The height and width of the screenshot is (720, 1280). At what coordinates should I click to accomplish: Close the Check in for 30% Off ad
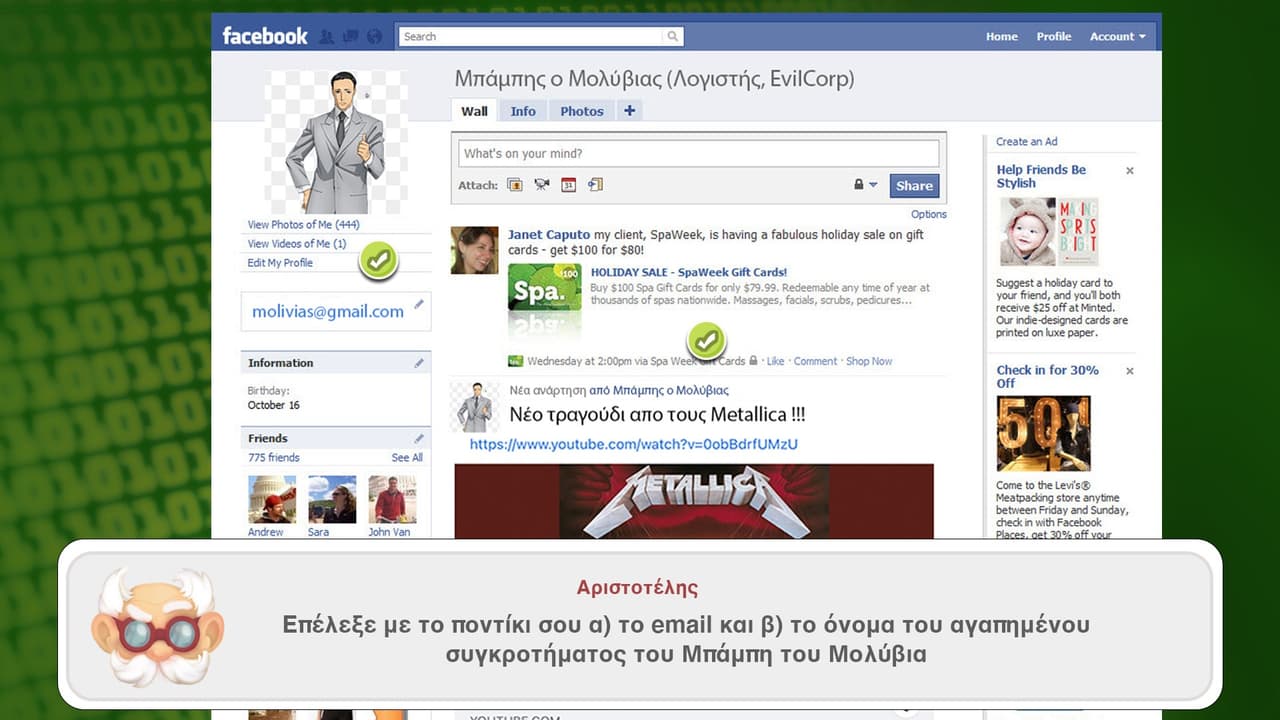point(1130,371)
